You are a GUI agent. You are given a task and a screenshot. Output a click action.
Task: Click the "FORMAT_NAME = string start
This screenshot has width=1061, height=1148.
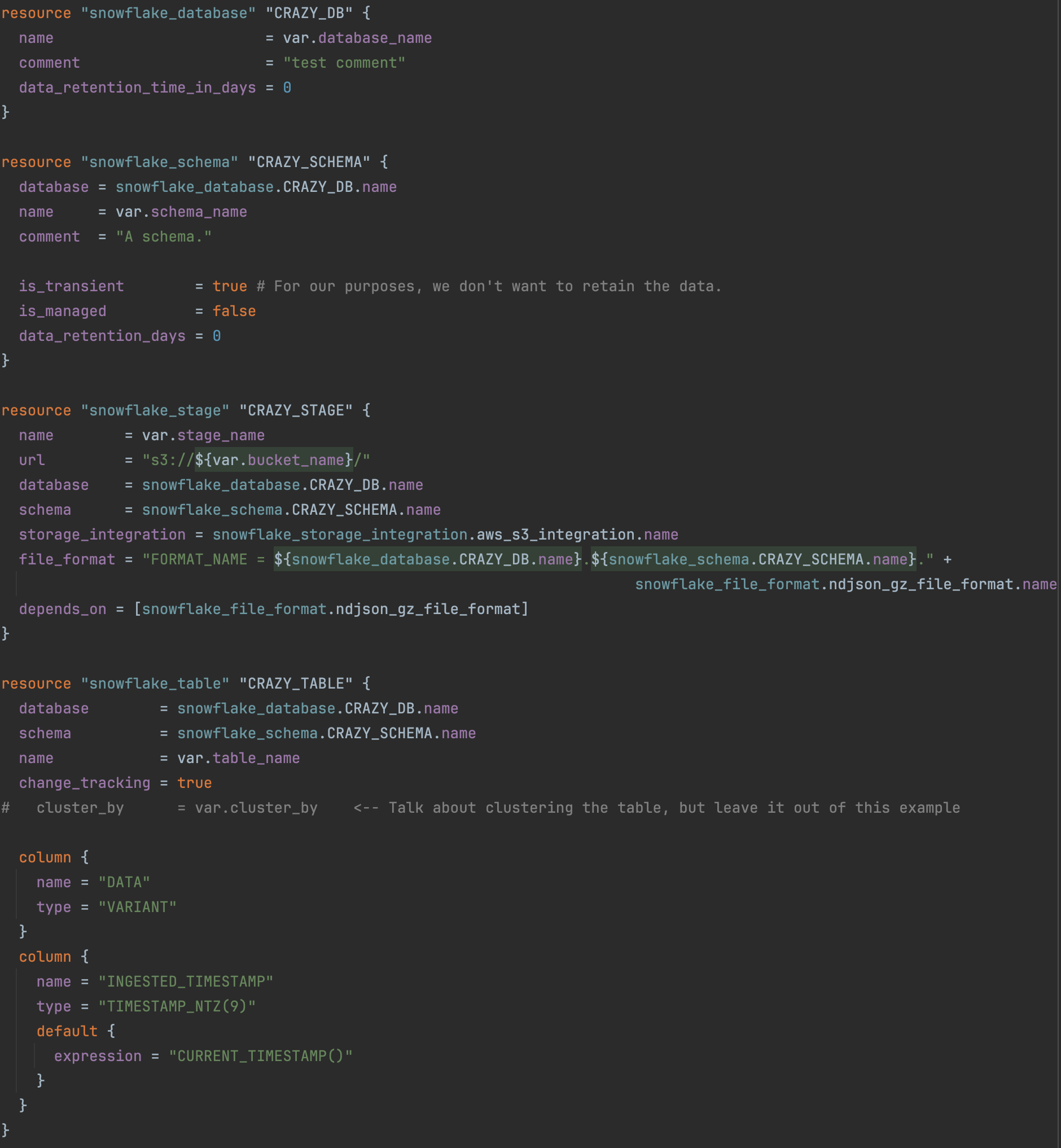tap(203, 559)
